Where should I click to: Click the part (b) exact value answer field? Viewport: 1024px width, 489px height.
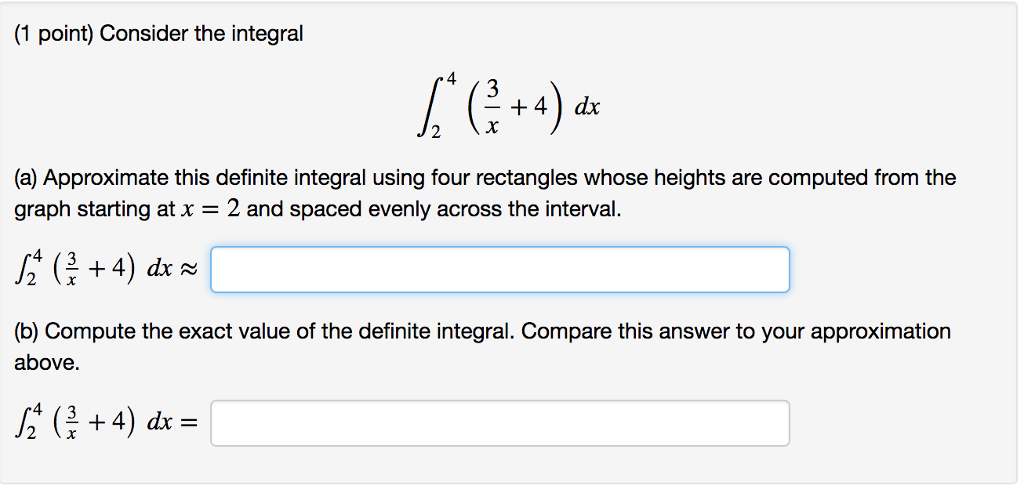click(x=500, y=424)
